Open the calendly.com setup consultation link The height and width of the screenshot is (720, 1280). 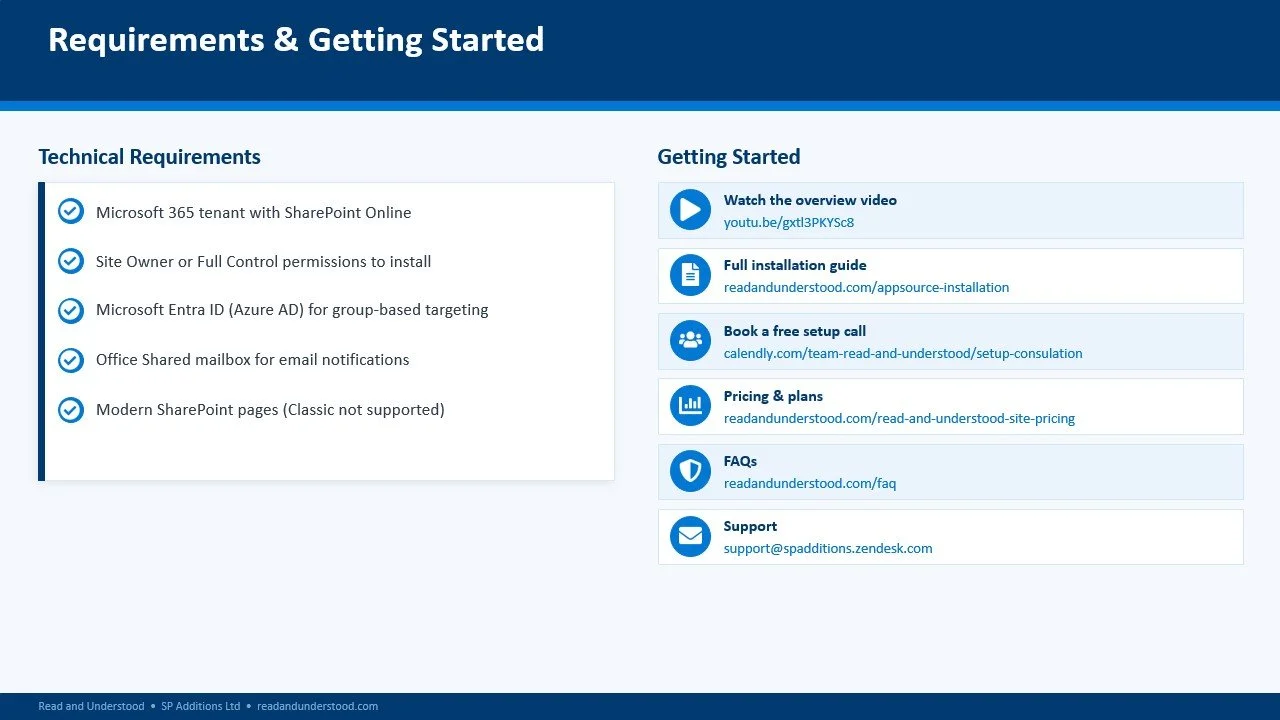click(x=903, y=353)
